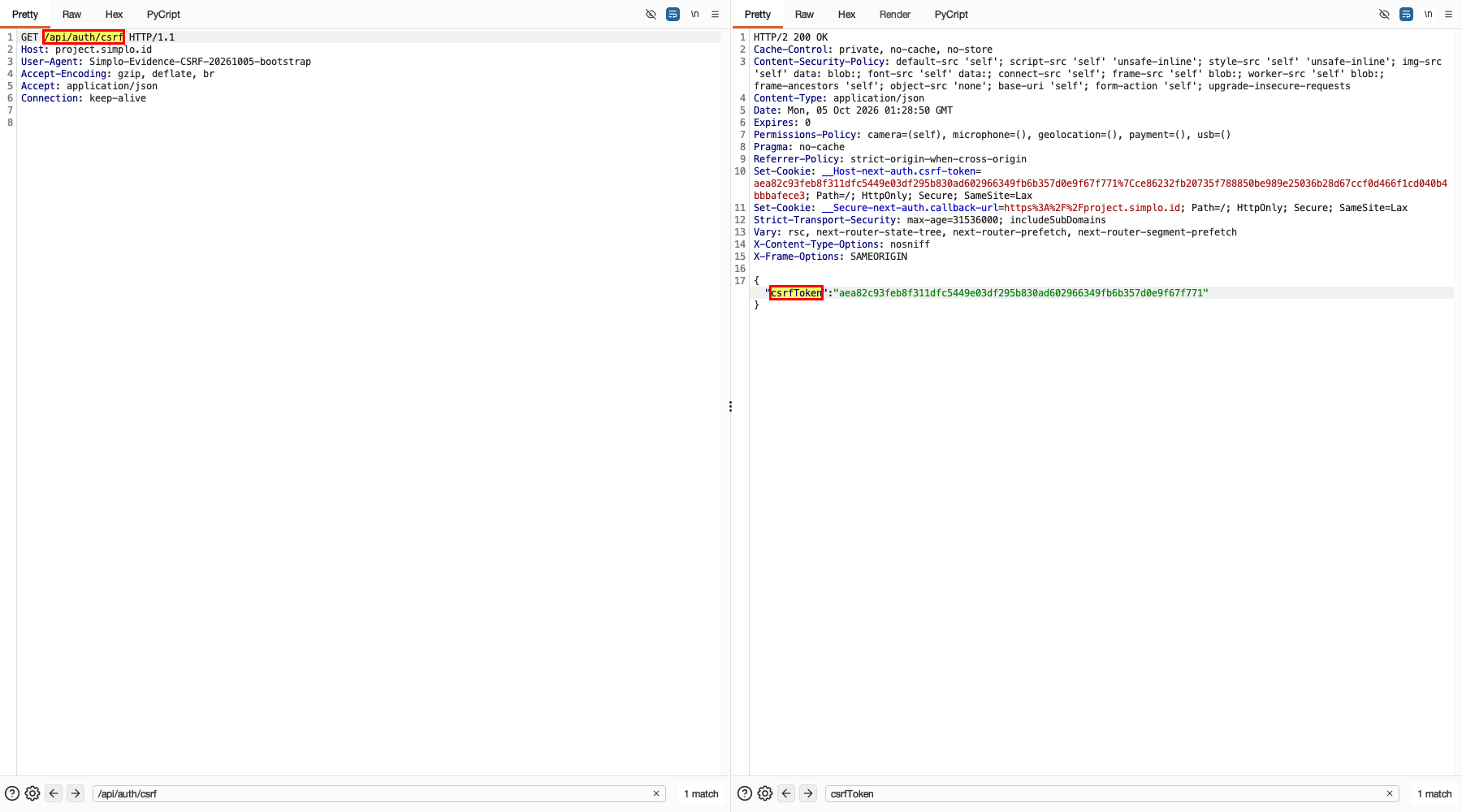Open Render tab in response pane

(x=895, y=15)
